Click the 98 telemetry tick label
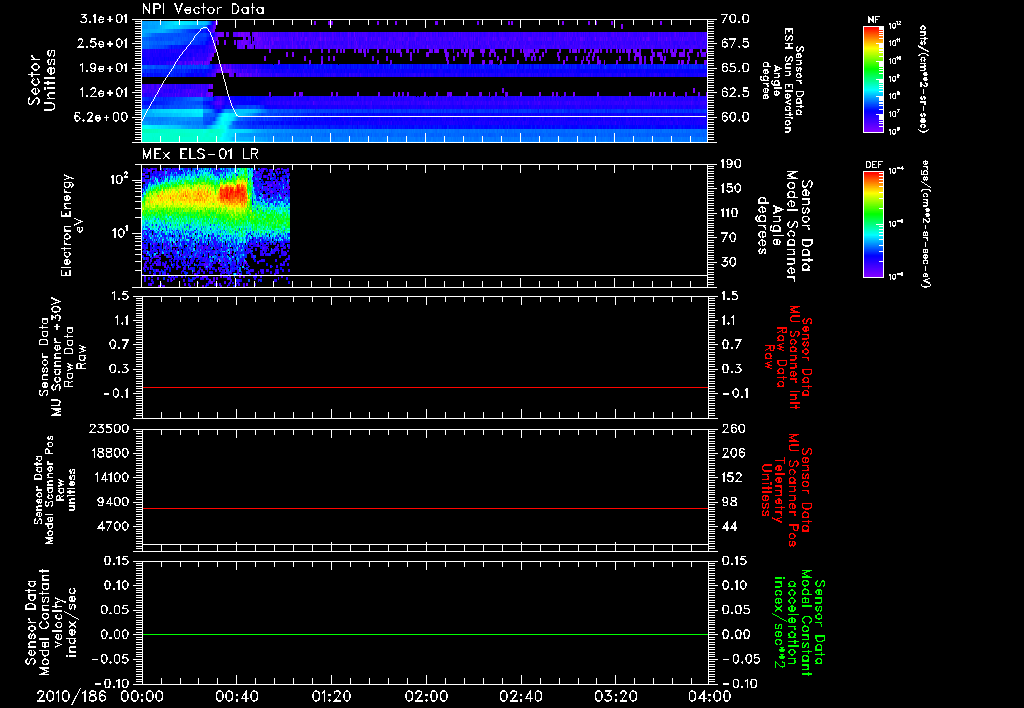 [729, 502]
